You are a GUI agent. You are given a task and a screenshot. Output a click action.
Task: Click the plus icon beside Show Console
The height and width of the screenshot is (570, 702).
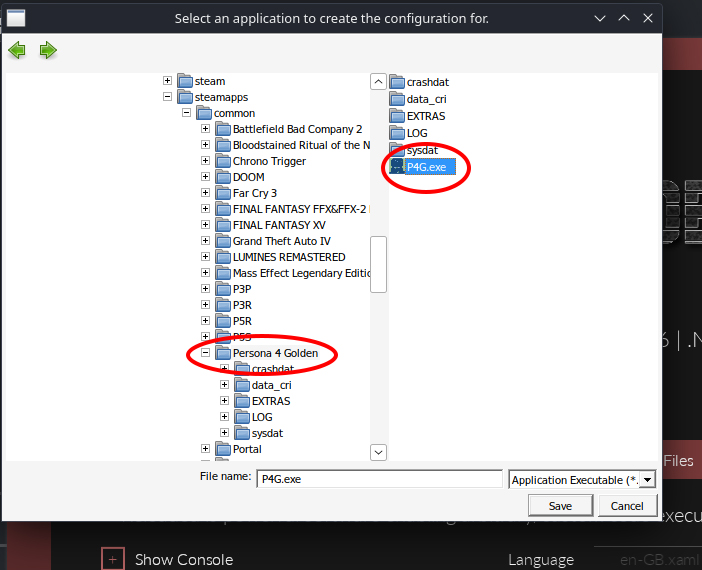[x=112, y=559]
